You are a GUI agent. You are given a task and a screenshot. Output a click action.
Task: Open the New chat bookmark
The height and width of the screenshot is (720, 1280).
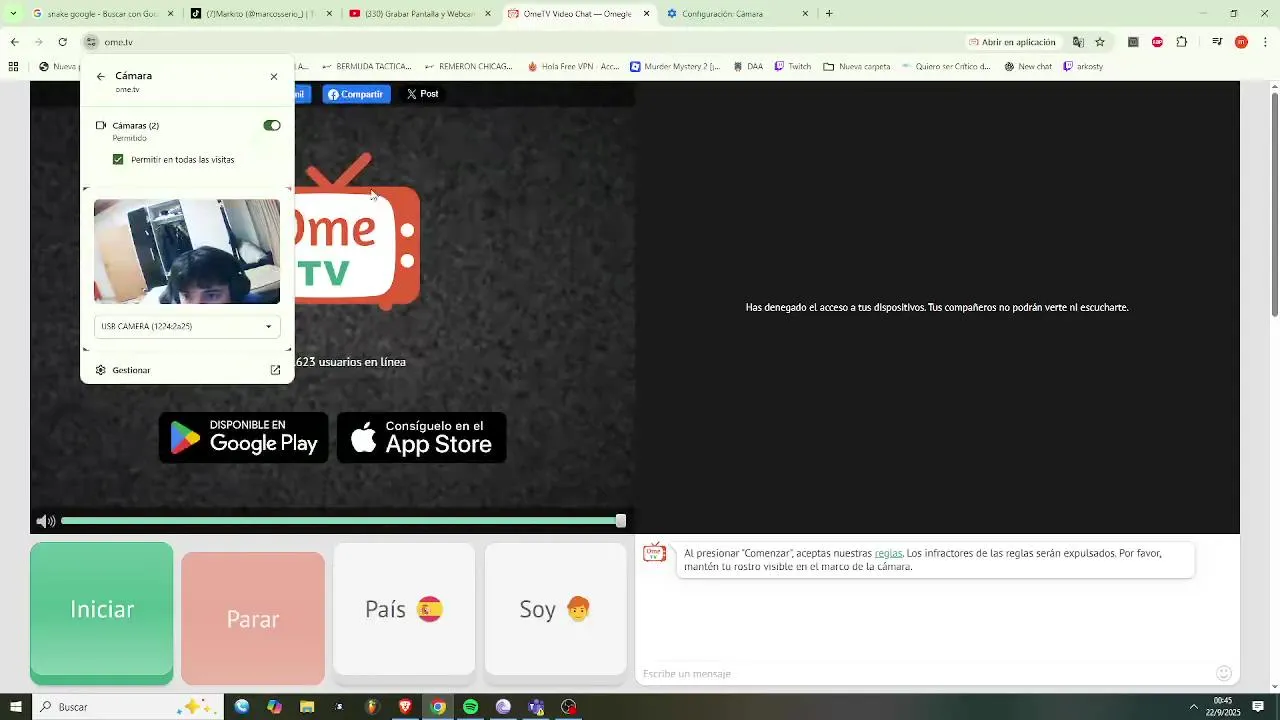pos(1028,67)
